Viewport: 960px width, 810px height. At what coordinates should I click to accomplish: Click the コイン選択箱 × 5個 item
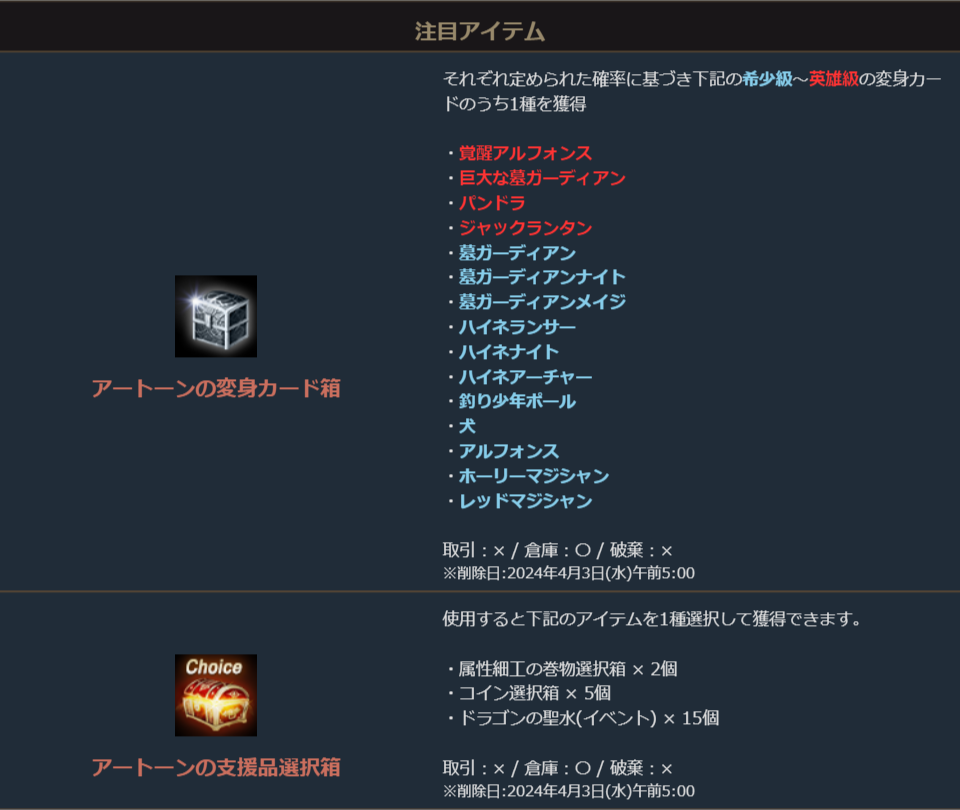[x=534, y=693]
